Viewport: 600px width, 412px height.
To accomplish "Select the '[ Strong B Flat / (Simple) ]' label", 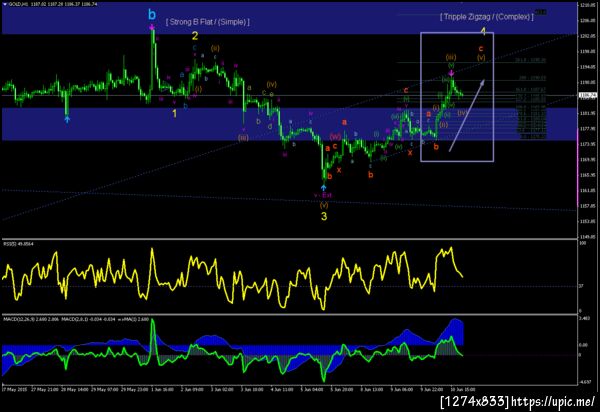I will 208,22.
